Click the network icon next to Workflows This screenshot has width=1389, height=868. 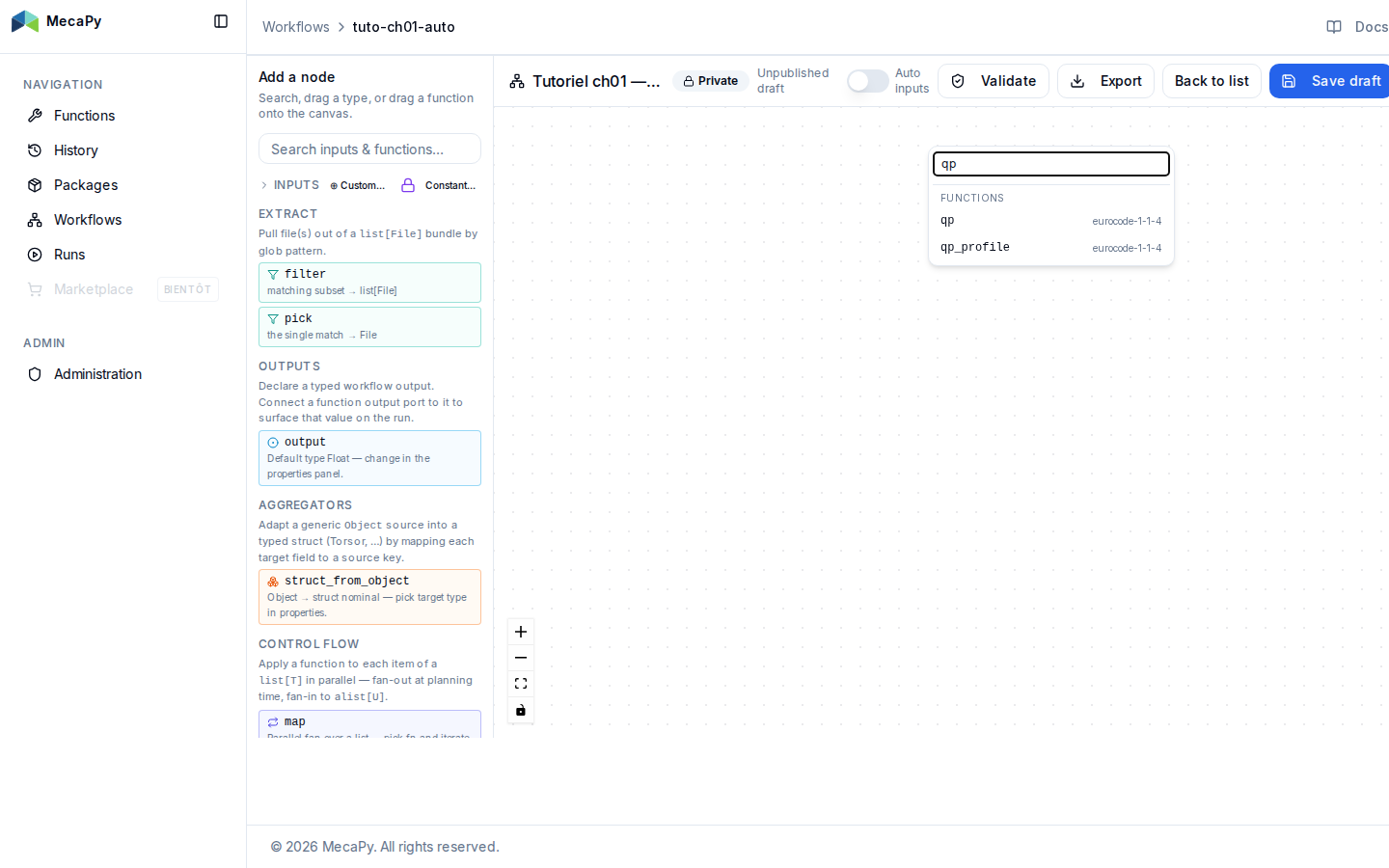[35, 220]
